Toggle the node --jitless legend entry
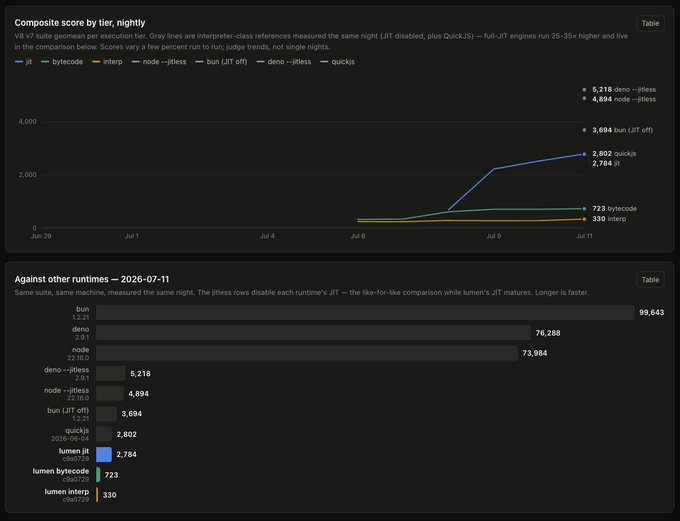Viewport: 680px width, 521px height. pos(159,62)
